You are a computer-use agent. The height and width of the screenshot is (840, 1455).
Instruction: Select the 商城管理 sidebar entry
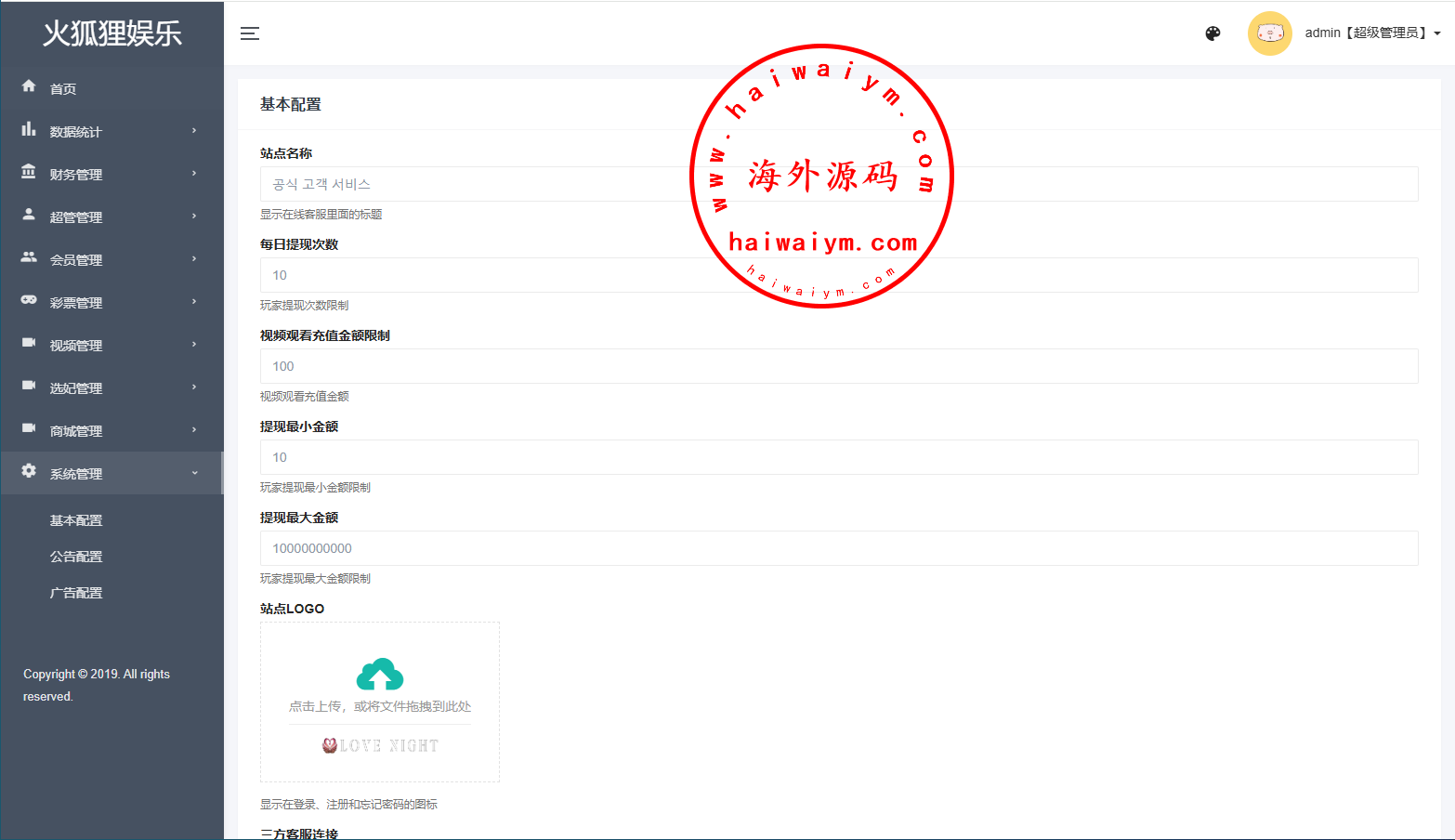pyautogui.click(x=111, y=430)
